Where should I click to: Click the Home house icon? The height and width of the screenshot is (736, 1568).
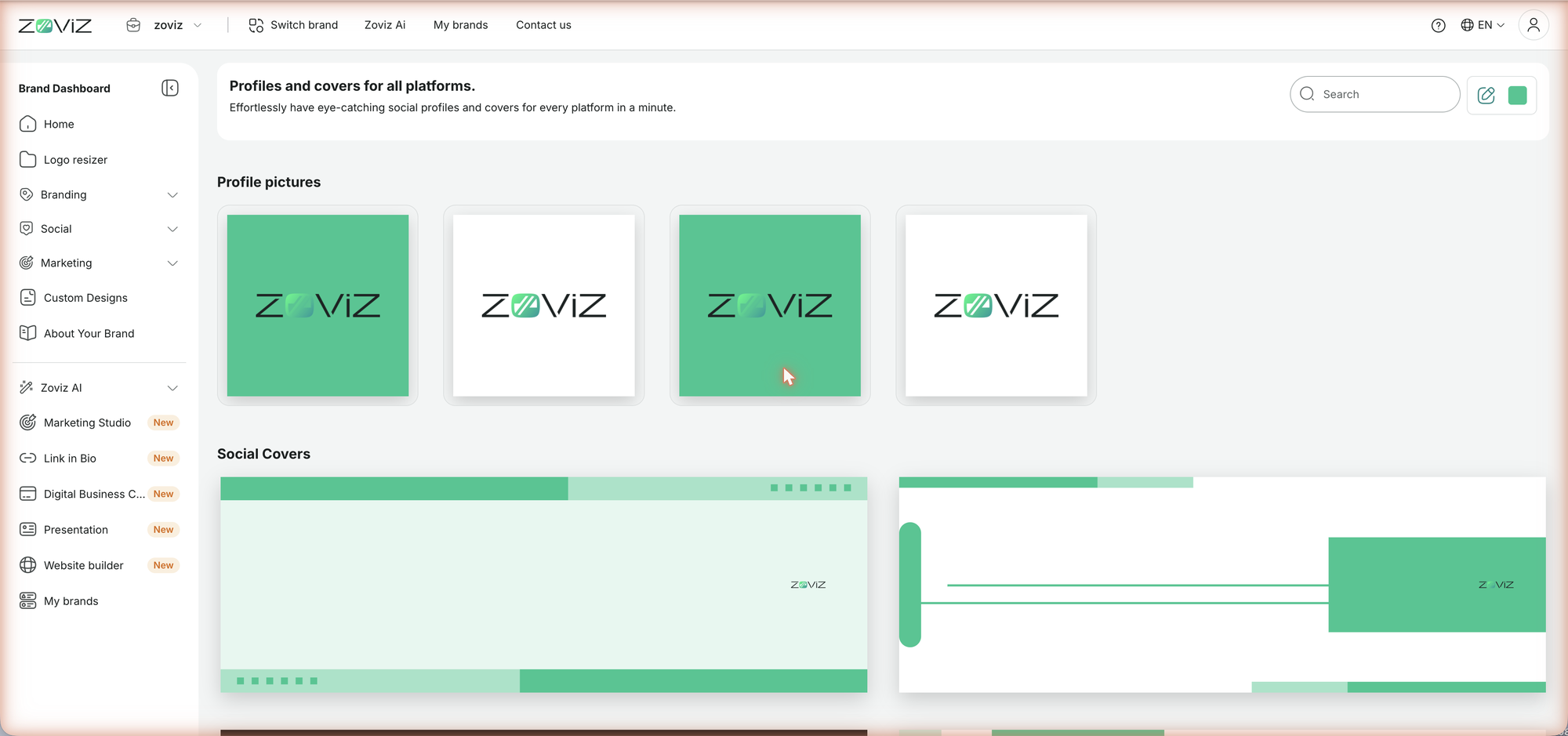(x=27, y=124)
